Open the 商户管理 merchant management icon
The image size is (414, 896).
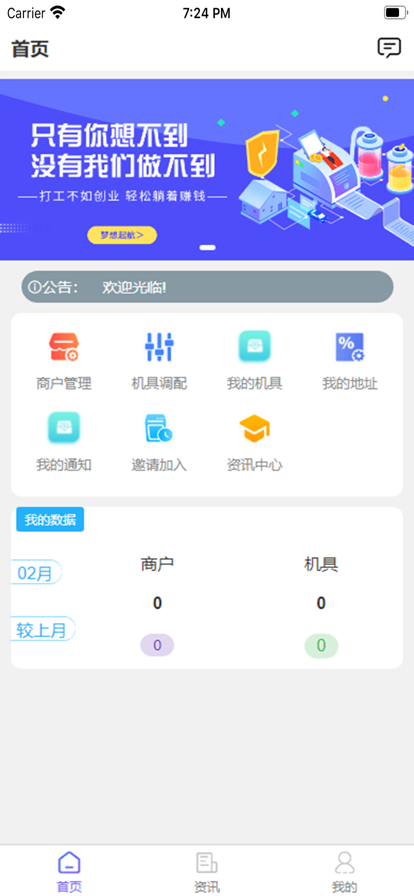tap(63, 347)
